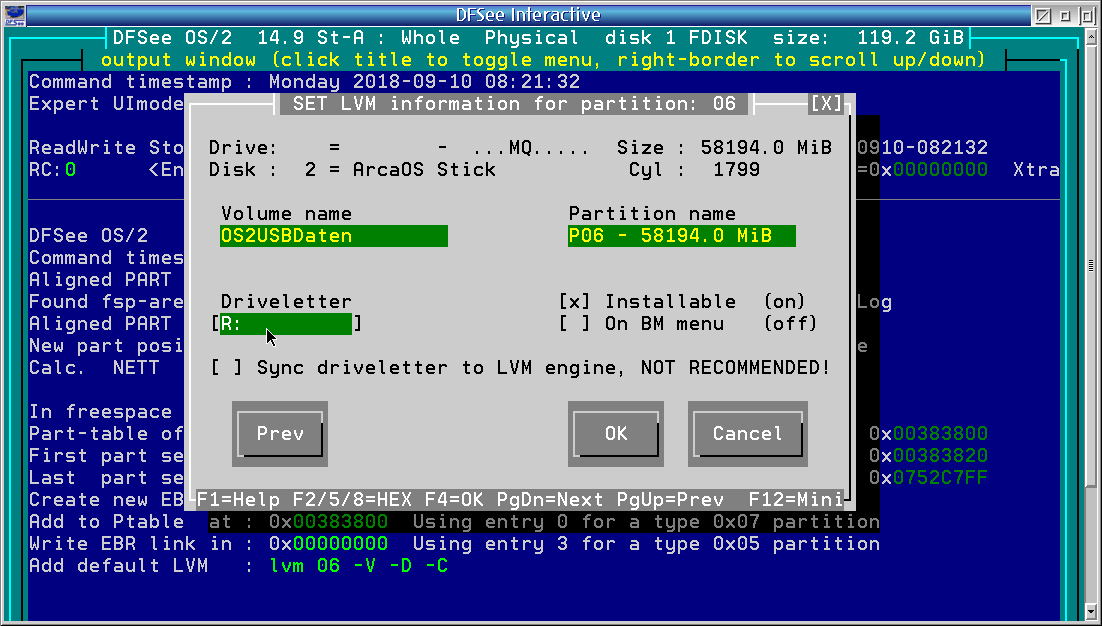1102x626 pixels.
Task: Click the "ArcaOS Stick" disk description
Action: pos(424,169)
